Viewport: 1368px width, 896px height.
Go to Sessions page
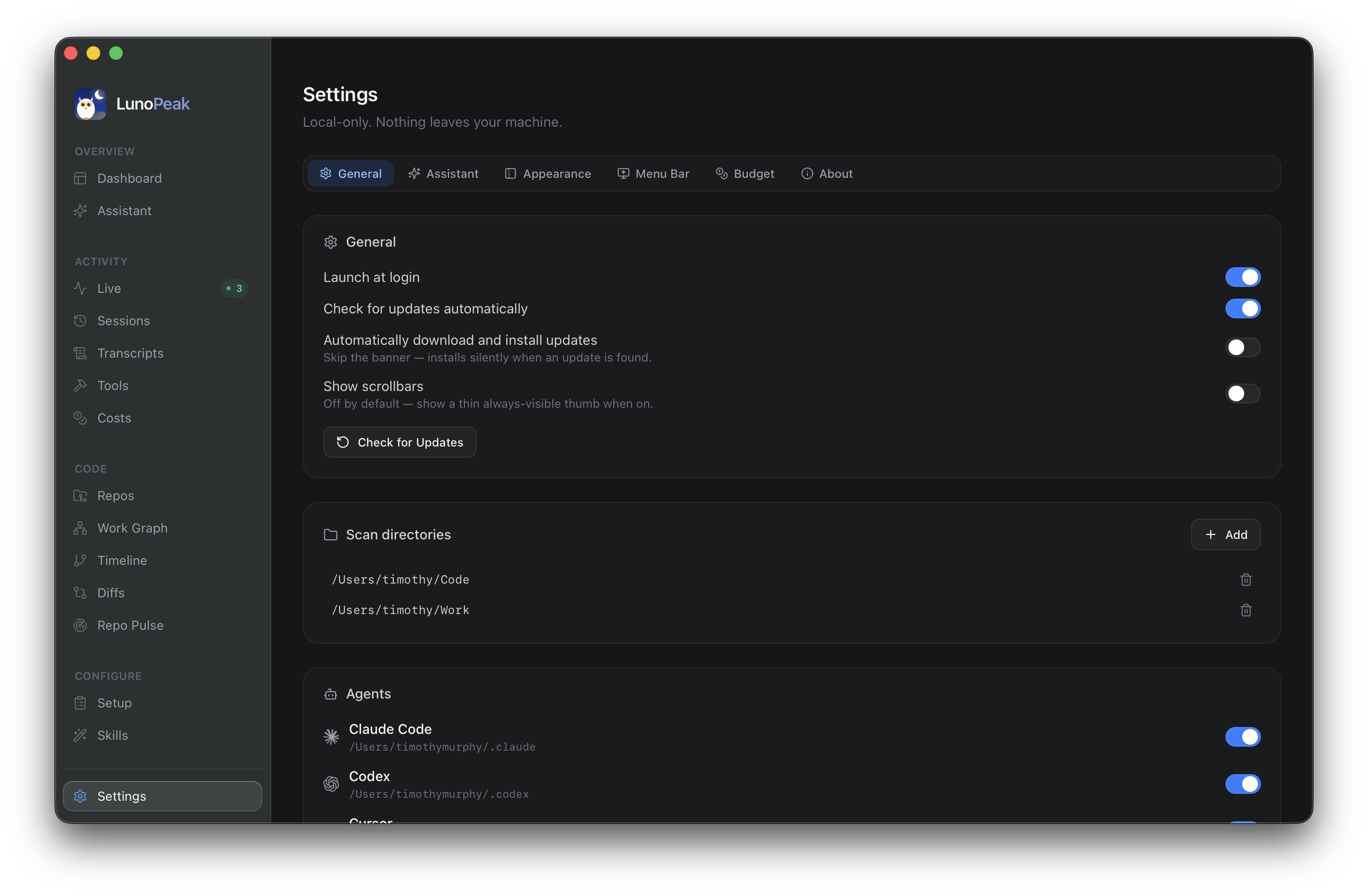(162, 321)
